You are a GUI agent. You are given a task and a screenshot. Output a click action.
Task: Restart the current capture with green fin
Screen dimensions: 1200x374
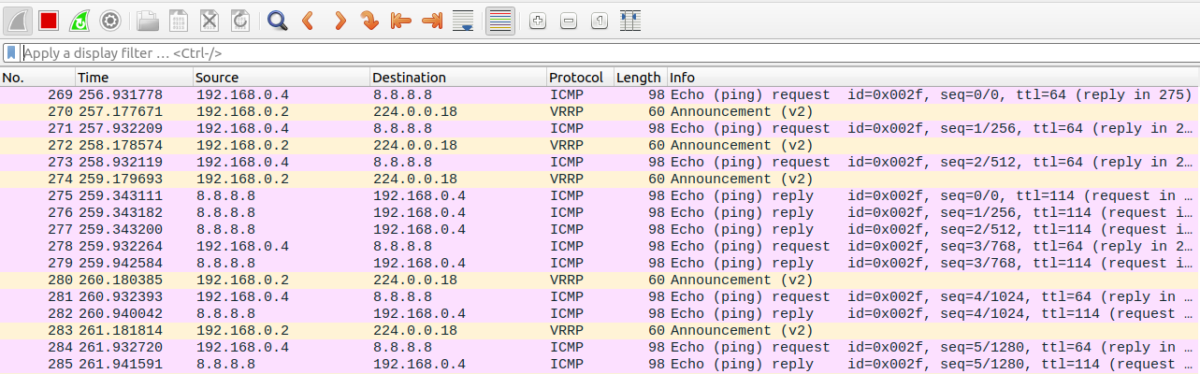point(80,19)
